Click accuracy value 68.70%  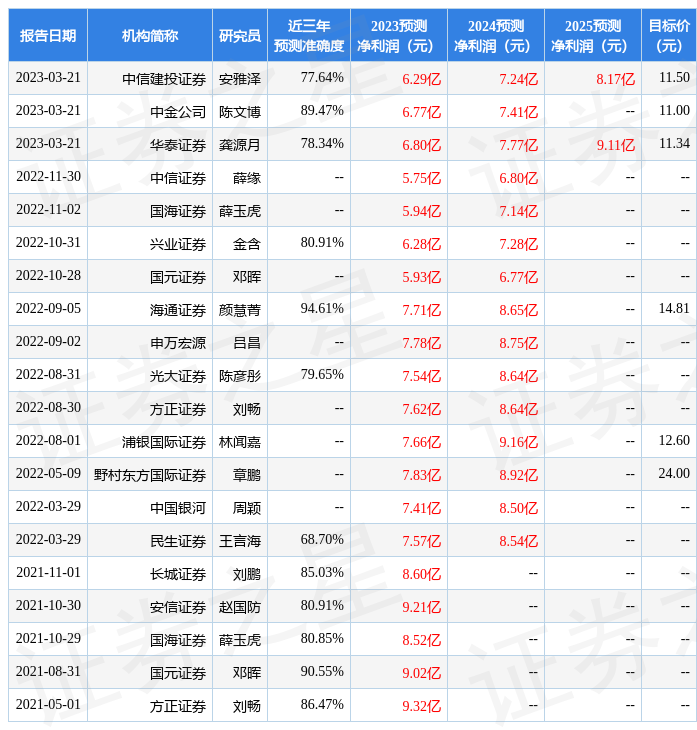(322, 540)
